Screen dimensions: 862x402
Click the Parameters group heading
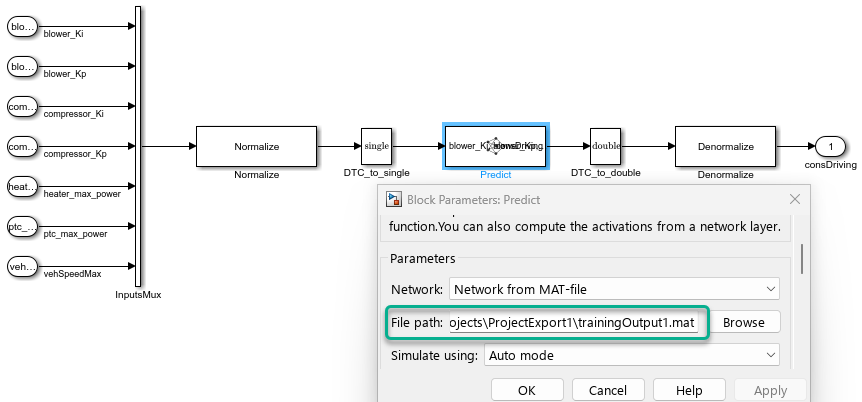[423, 258]
